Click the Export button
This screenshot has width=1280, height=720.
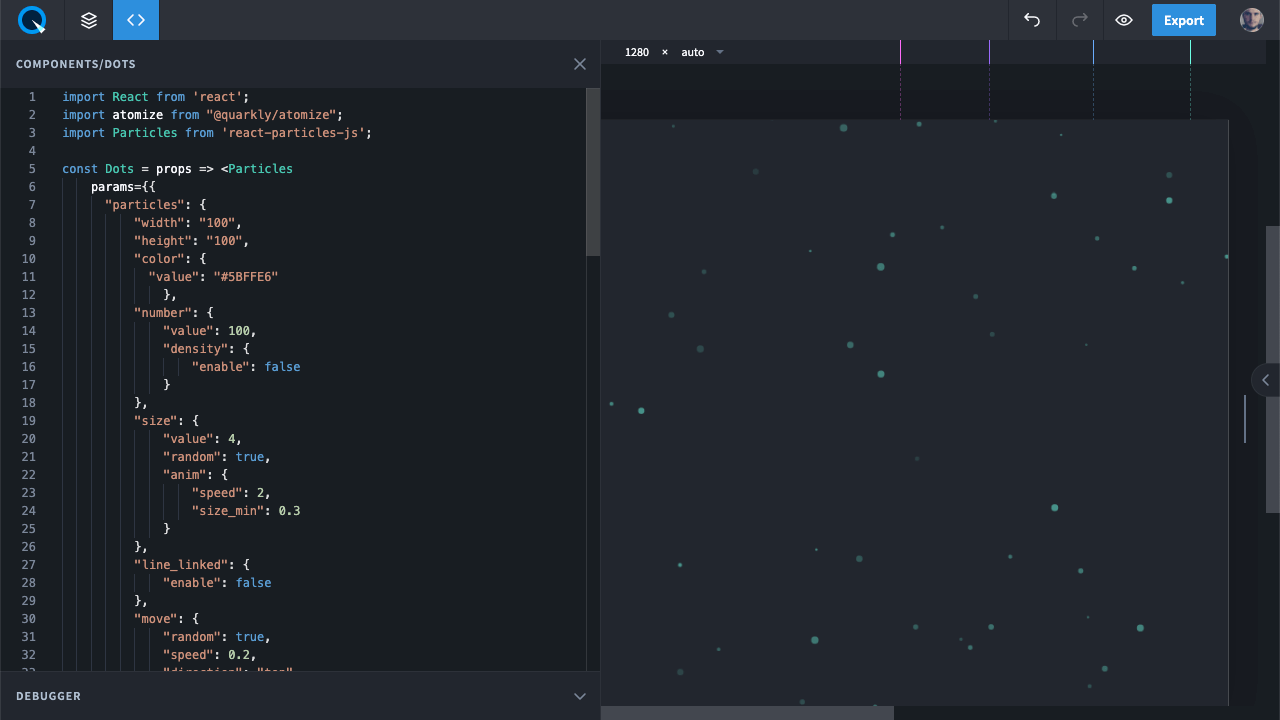1183,20
